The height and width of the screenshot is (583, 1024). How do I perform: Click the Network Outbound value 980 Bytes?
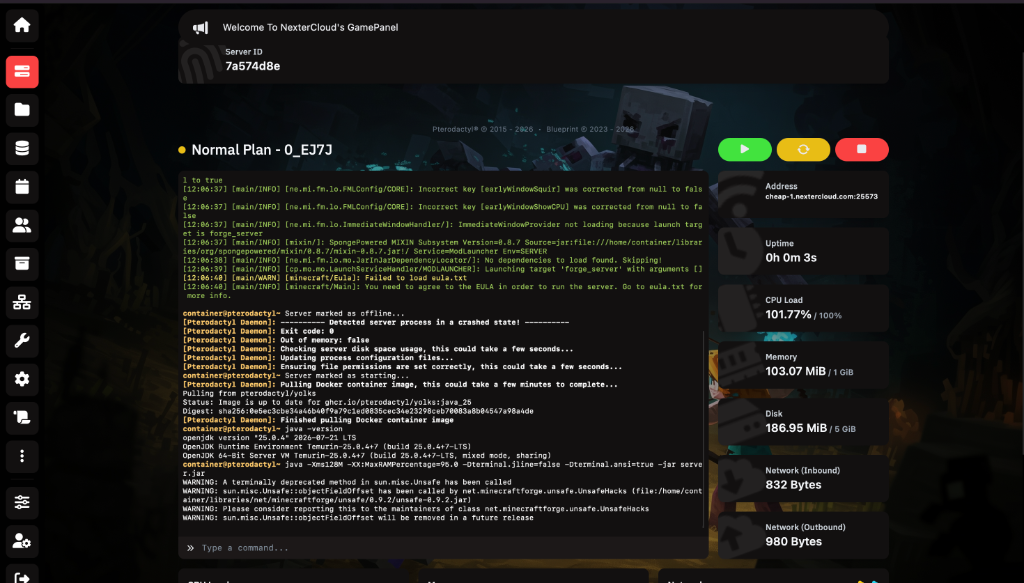point(793,542)
